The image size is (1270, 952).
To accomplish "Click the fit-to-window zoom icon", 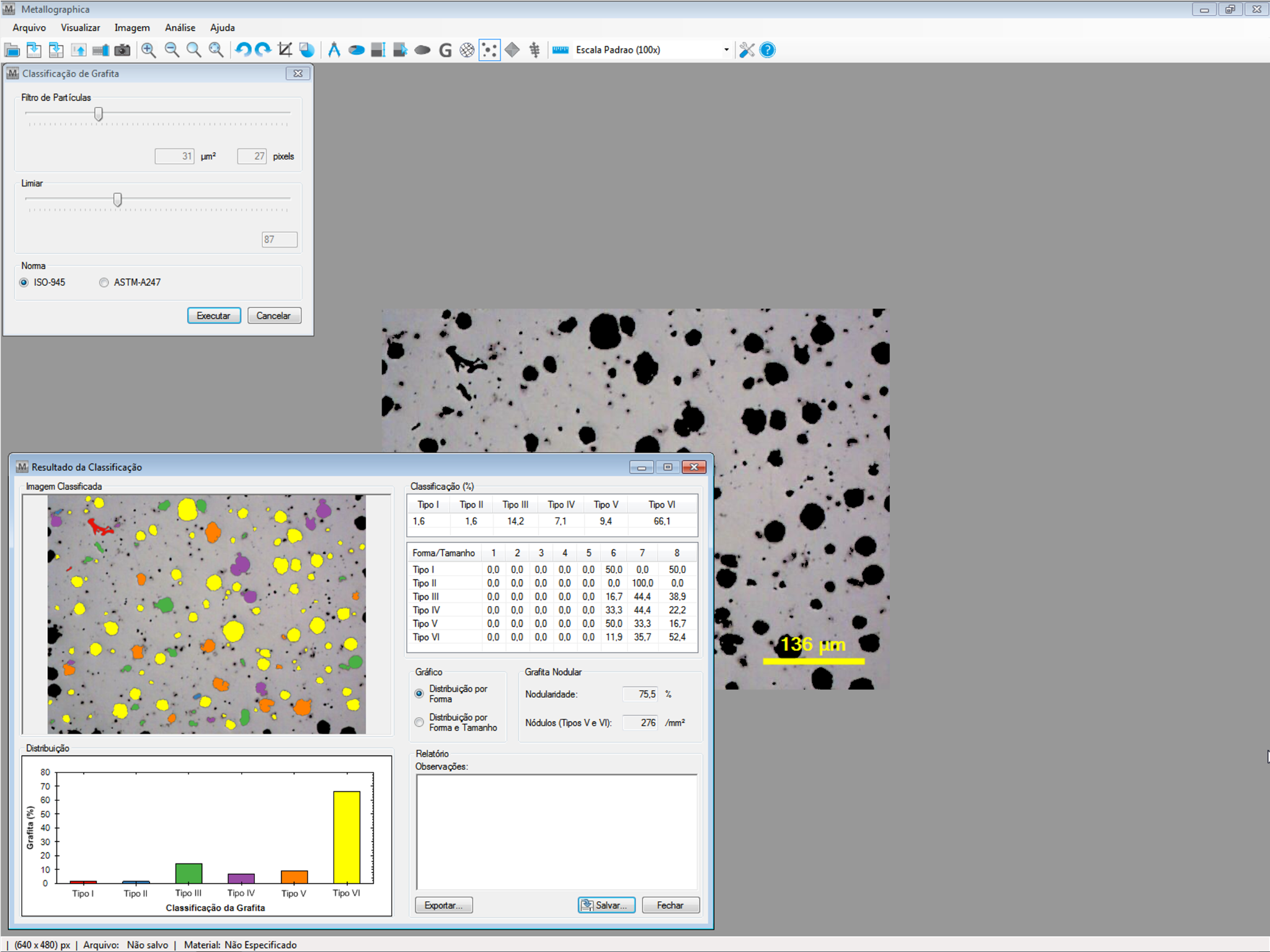I will click(x=216, y=50).
